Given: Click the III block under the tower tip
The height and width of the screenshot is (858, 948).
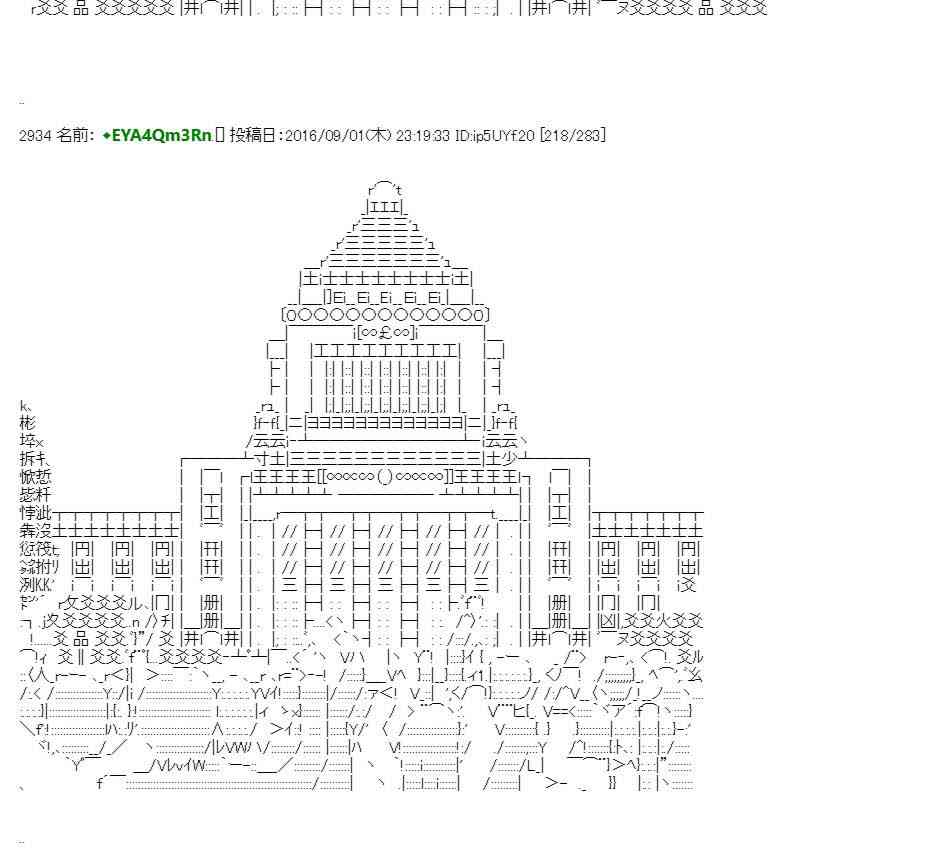Looking at the screenshot, I should coord(385,207).
